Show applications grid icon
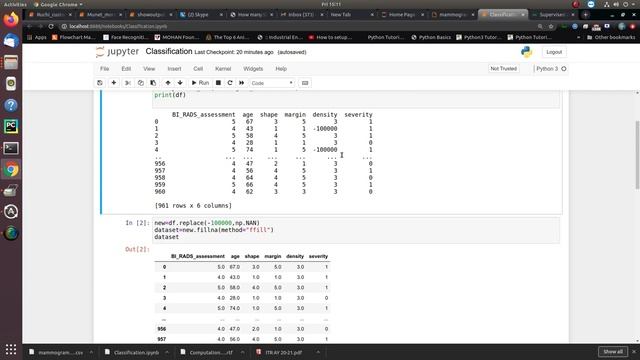 11,349
